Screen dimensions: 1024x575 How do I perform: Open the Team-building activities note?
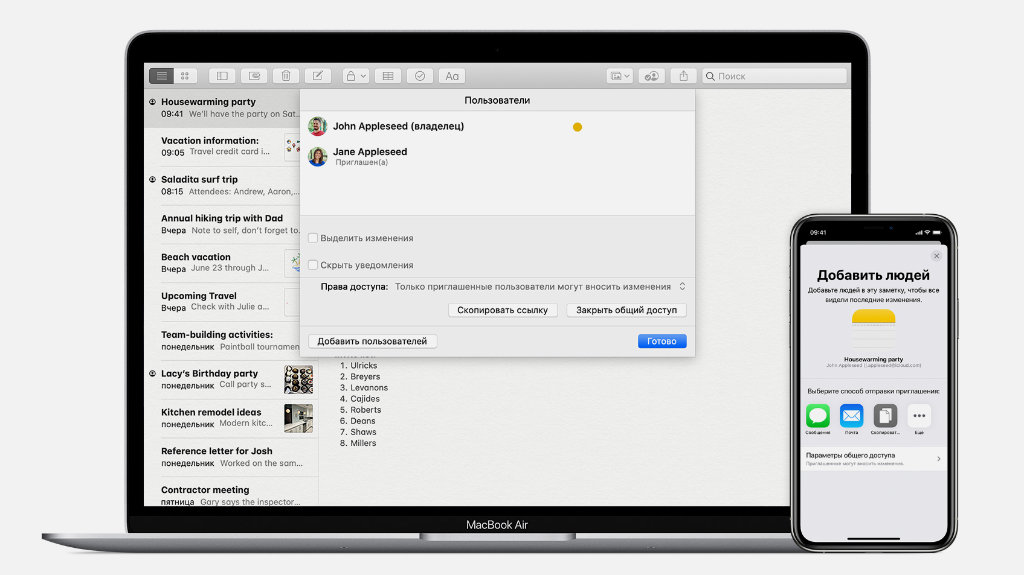click(x=223, y=340)
